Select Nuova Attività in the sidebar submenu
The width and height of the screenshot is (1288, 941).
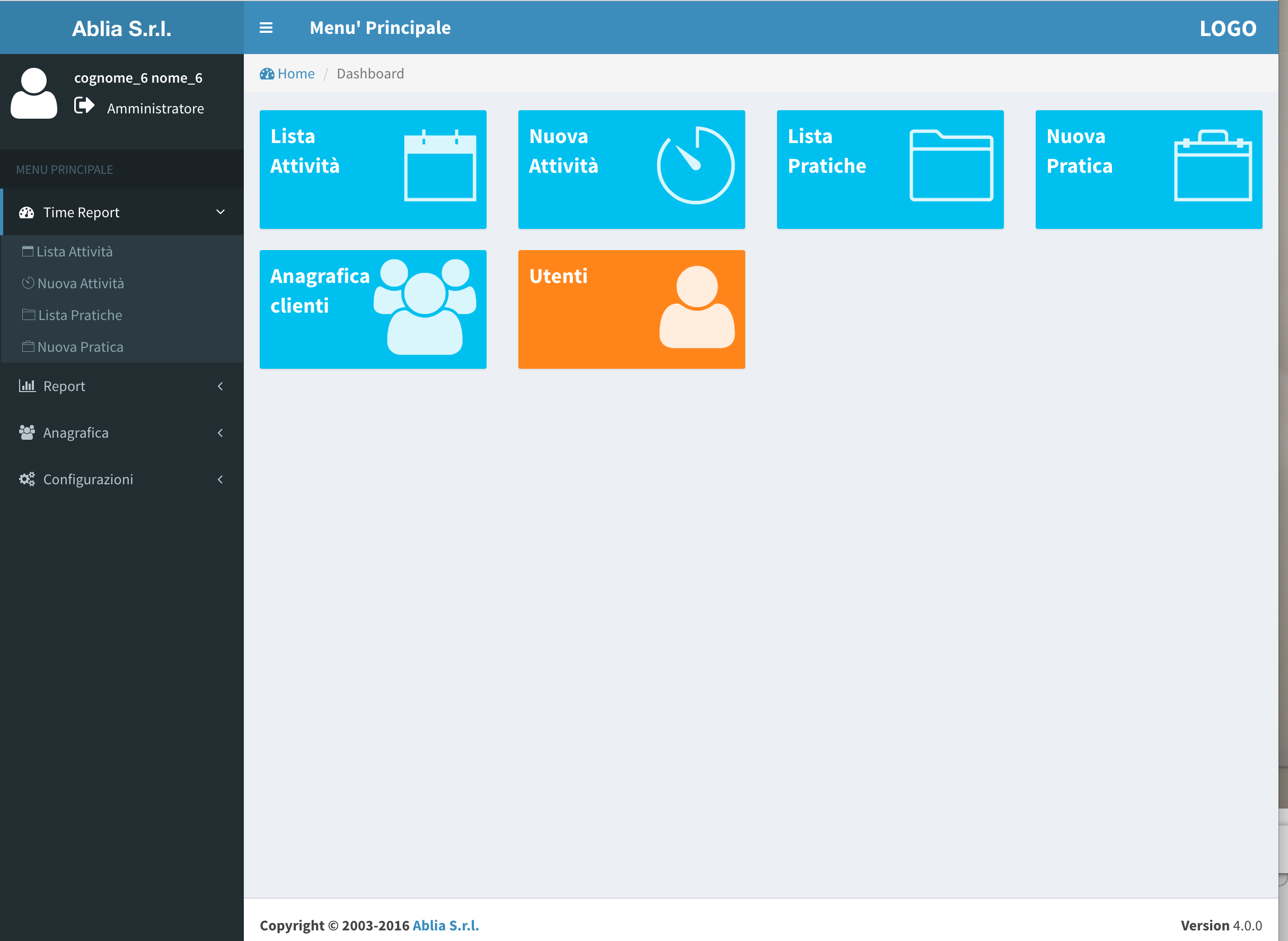coord(81,283)
